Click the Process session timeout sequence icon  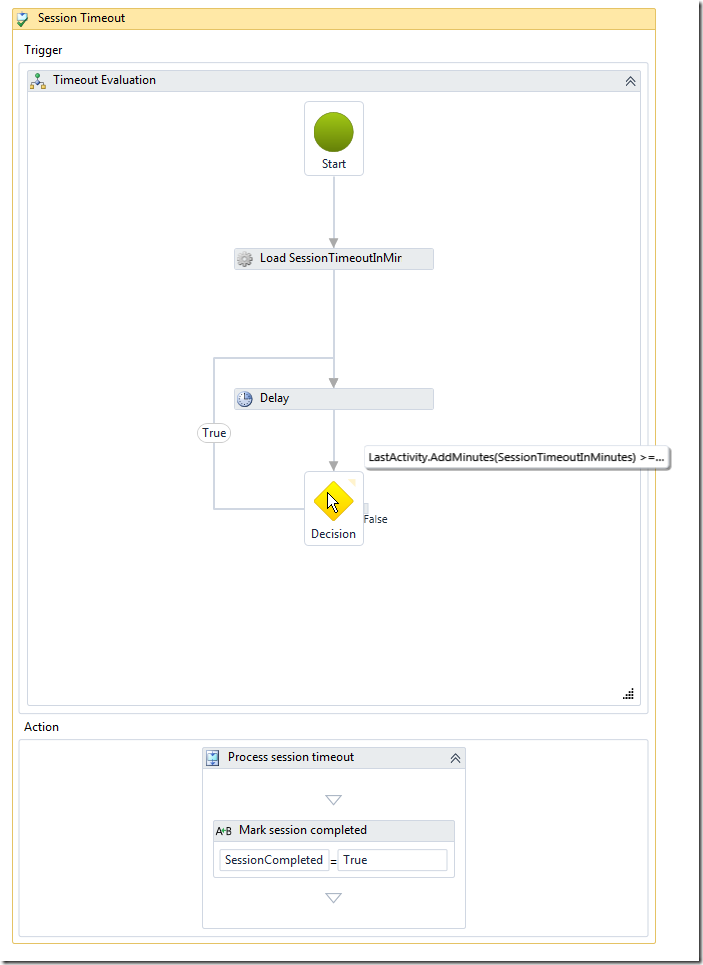pos(212,758)
